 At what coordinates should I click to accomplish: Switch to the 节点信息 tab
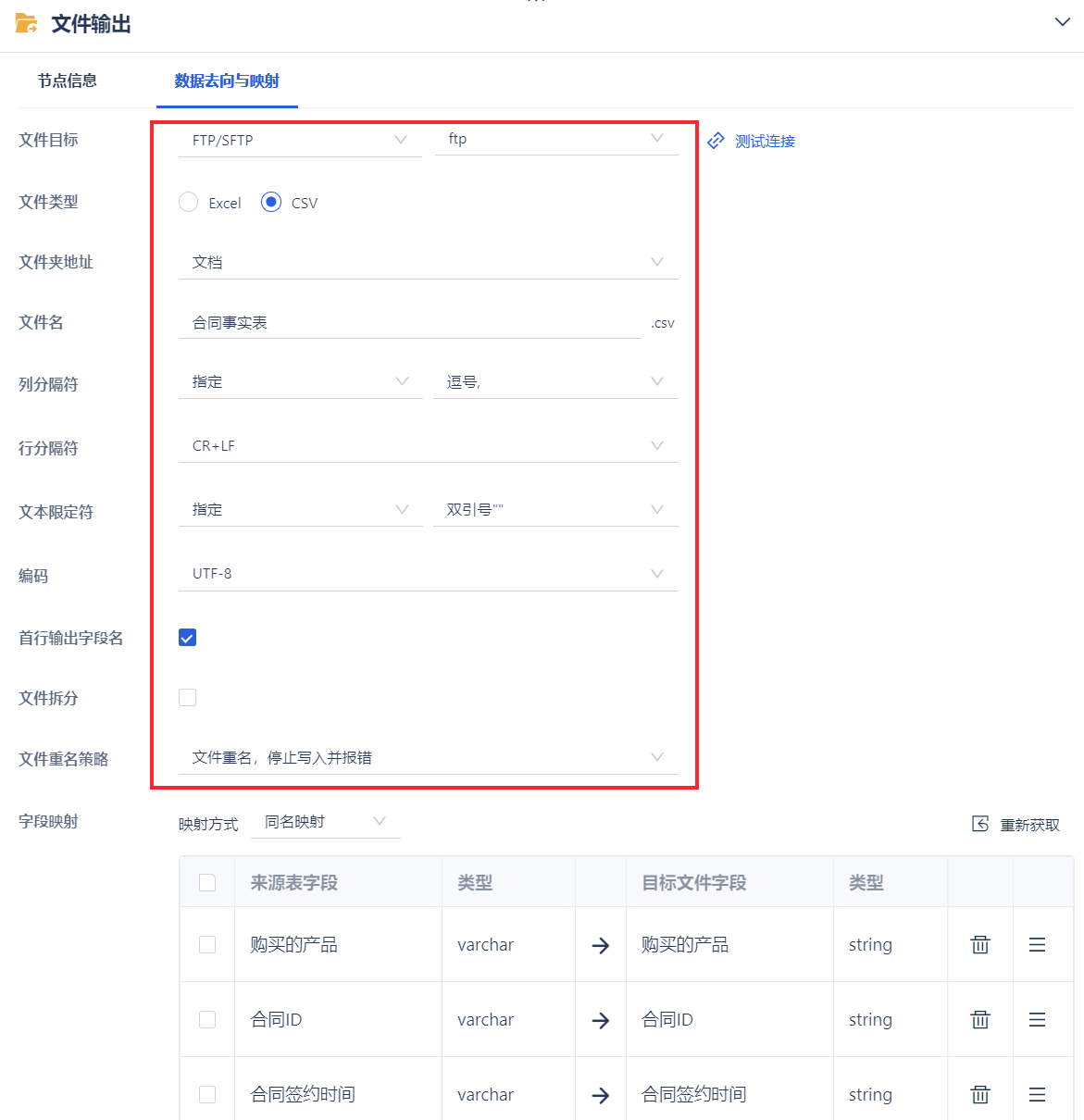pos(67,81)
